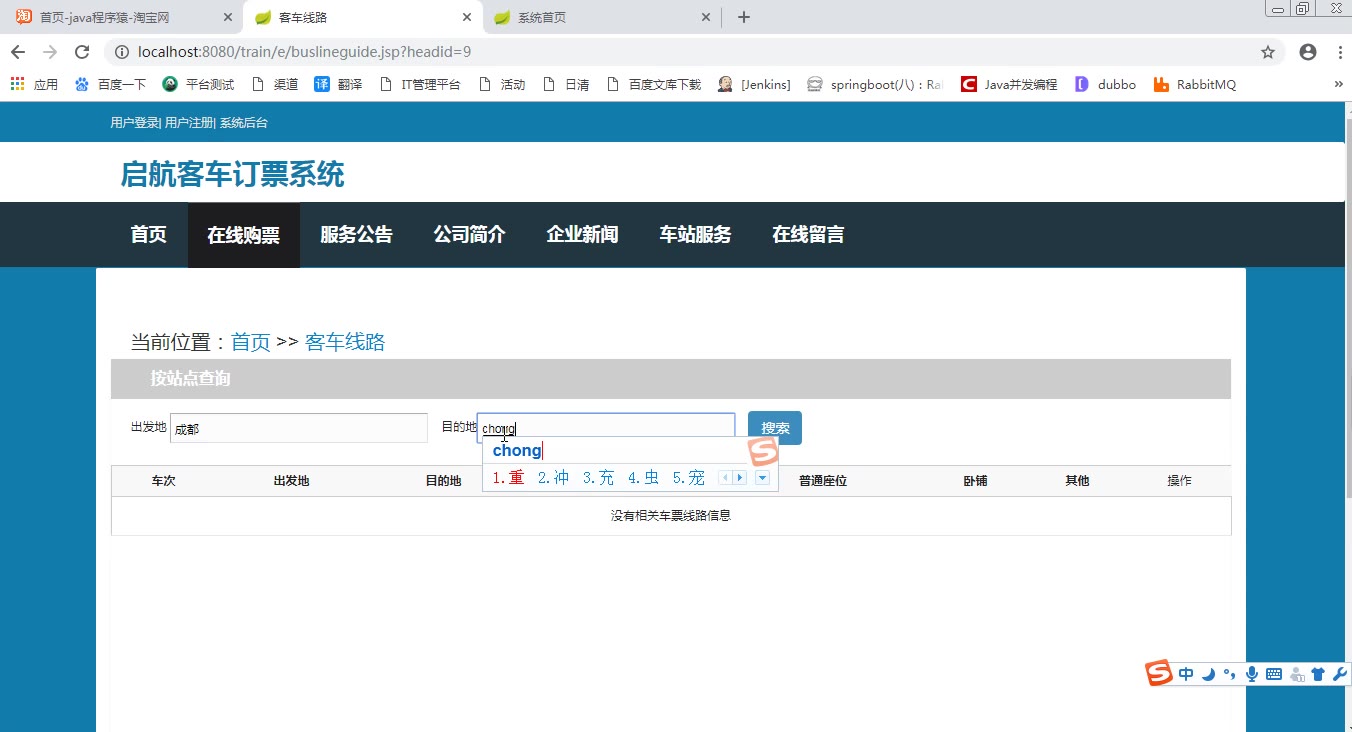
Task: Open the 用户登录 link
Action: 134,123
